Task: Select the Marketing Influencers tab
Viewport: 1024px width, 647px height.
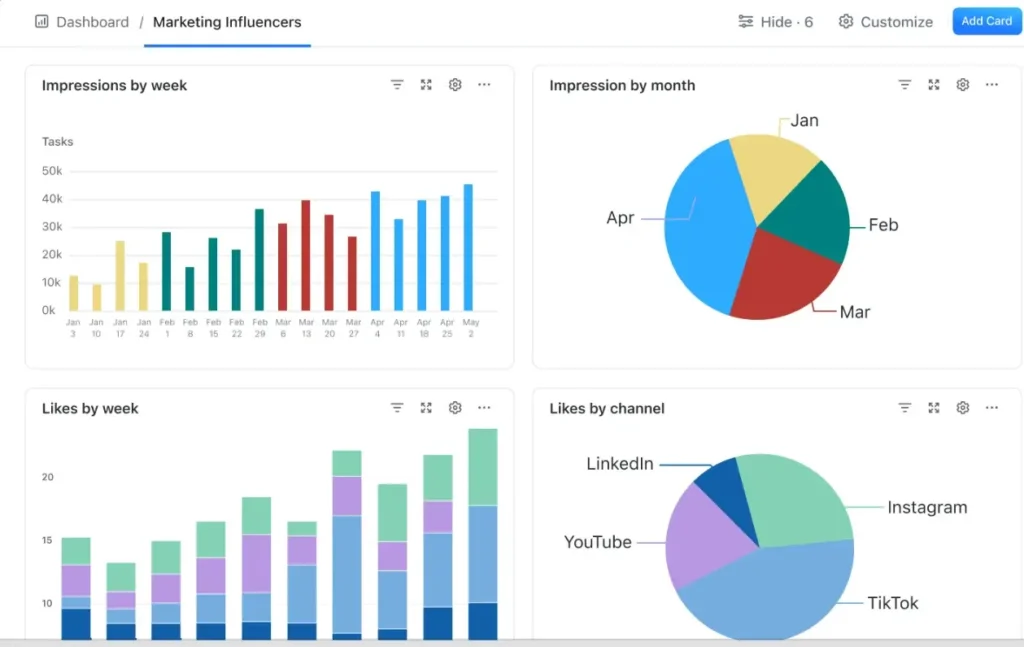Action: (227, 21)
